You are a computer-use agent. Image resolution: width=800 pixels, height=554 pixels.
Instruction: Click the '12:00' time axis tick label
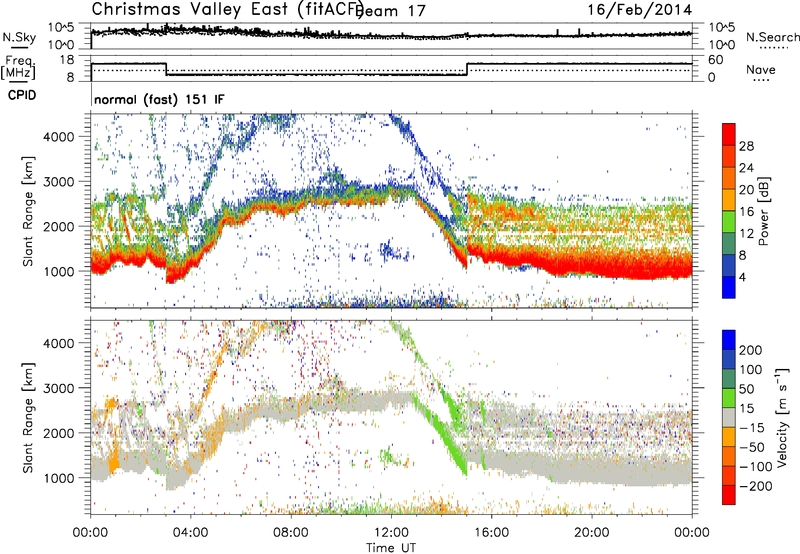tap(391, 533)
